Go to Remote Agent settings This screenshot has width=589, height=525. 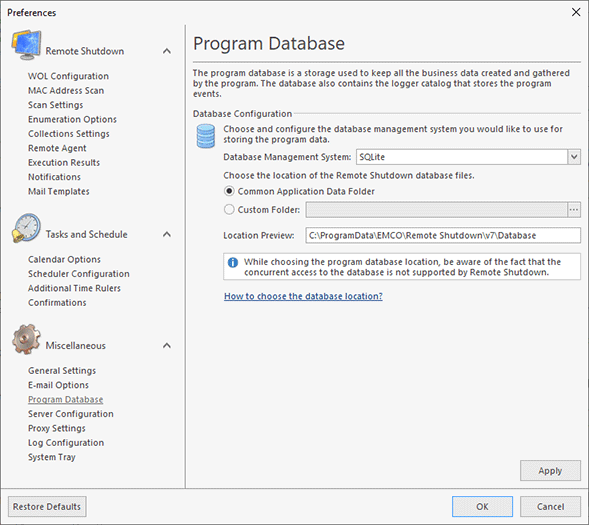[x=57, y=148]
